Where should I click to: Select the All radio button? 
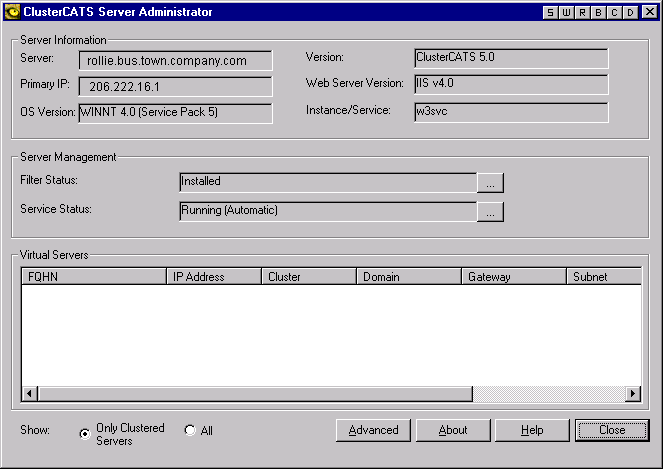tap(190, 430)
